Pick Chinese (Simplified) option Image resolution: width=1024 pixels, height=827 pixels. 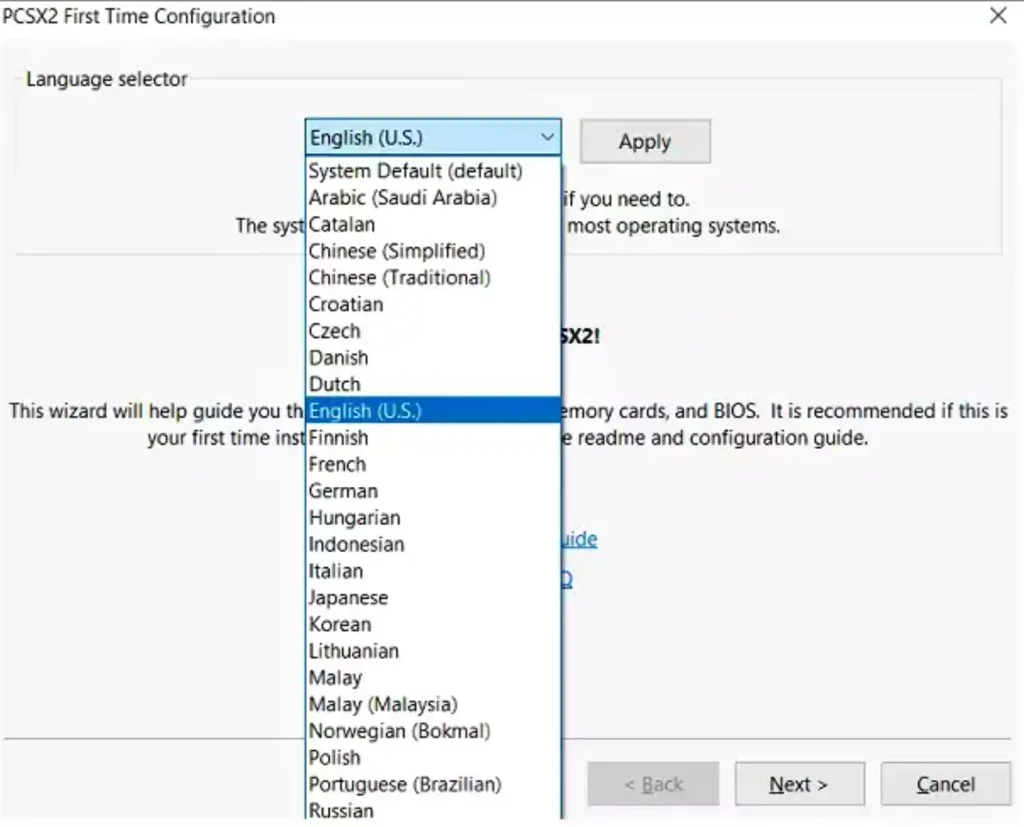coord(396,251)
